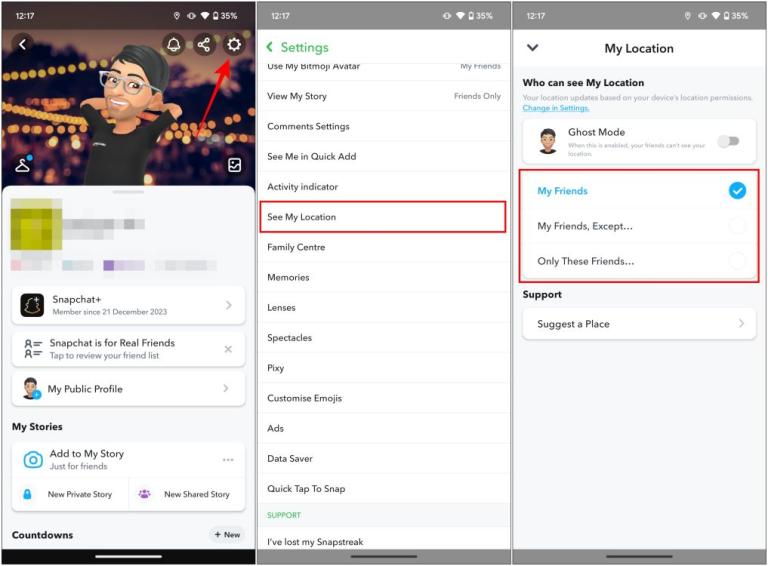This screenshot has height=566, width=768.
Task: Tap the change background image icon
Action: (234, 165)
